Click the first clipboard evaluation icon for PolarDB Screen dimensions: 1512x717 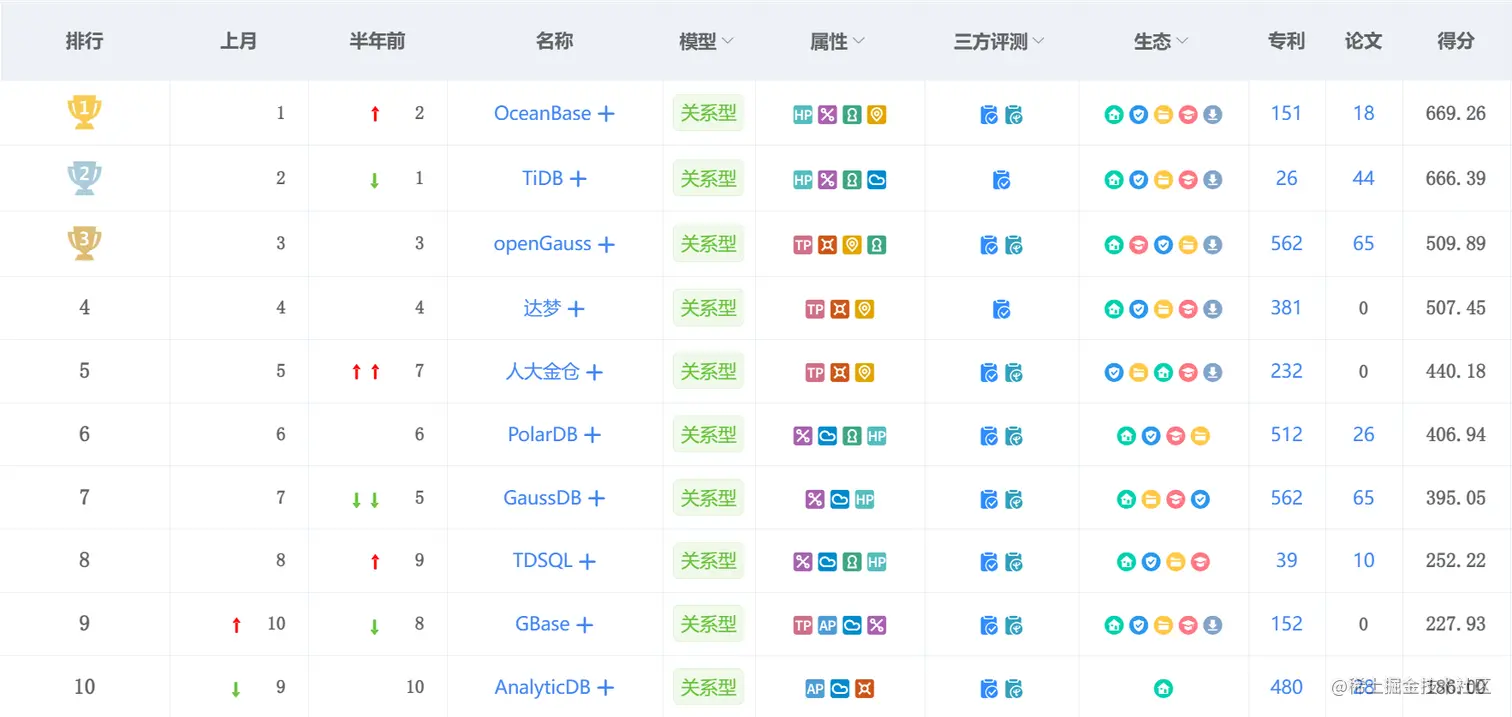coord(989,436)
